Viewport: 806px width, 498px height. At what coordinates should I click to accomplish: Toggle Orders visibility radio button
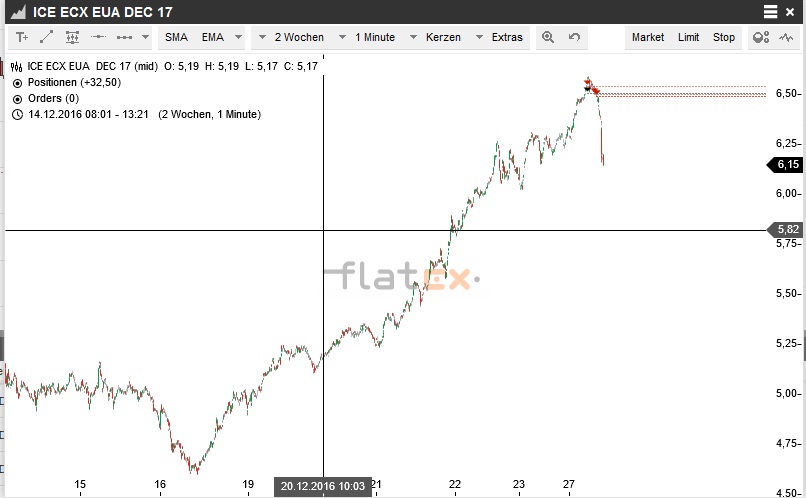coord(17,99)
